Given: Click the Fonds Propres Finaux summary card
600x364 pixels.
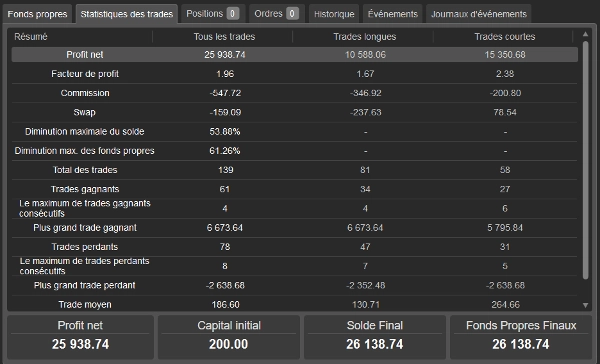Looking at the screenshot, I should coord(521,337).
